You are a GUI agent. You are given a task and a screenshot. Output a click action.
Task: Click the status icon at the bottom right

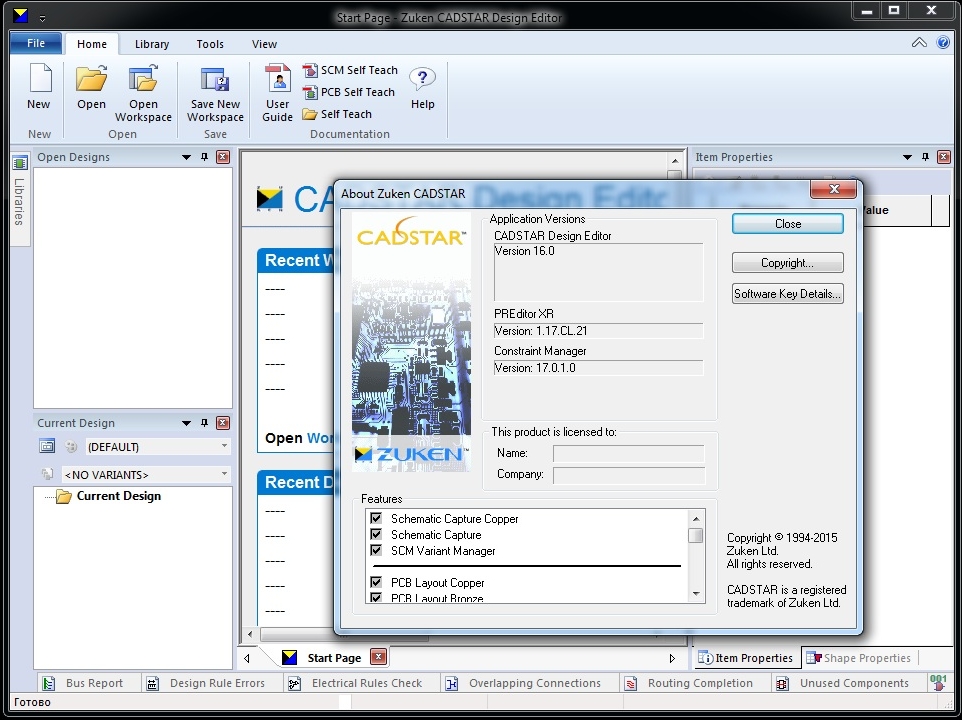pyautogui.click(x=938, y=683)
